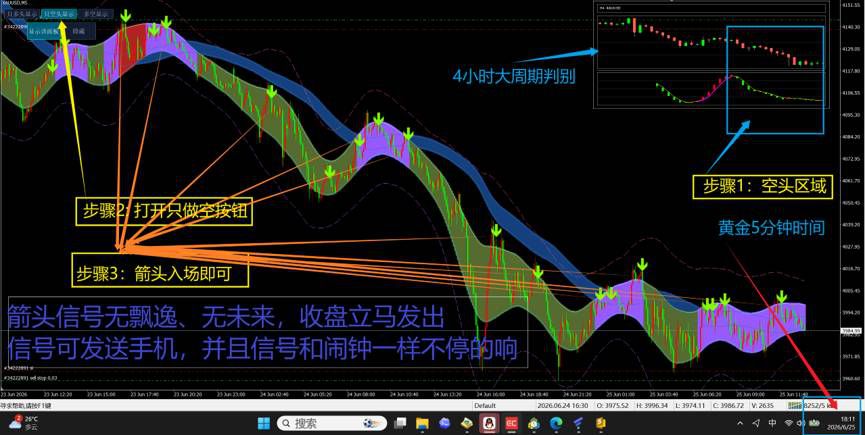
Task: Click status bar time '2026.06.24 16:30'
Action: click(x=561, y=405)
